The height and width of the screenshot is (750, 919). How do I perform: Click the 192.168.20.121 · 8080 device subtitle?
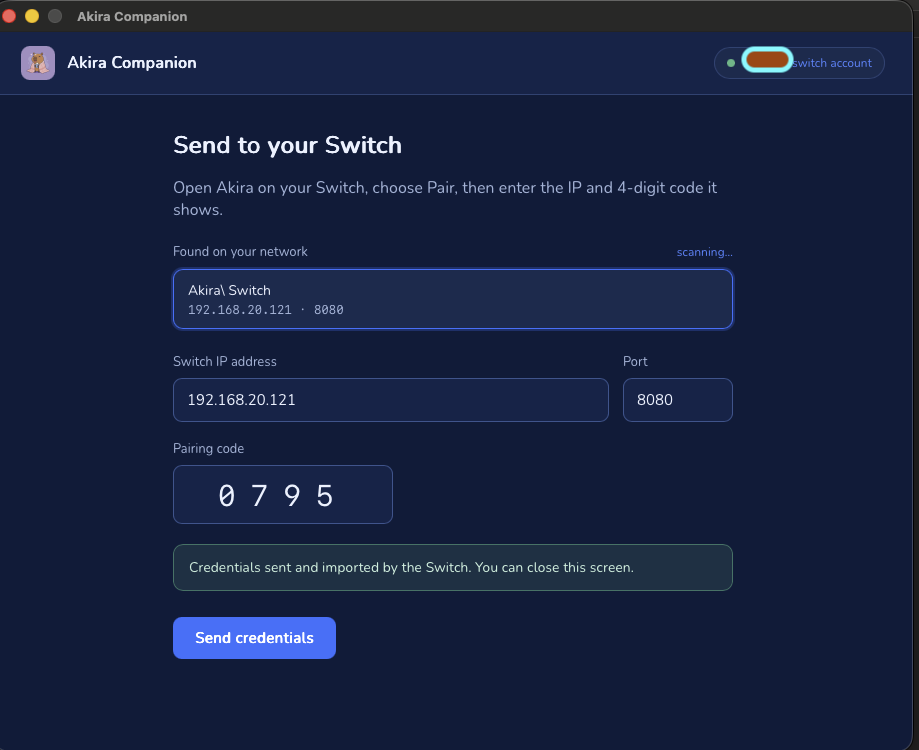266,309
